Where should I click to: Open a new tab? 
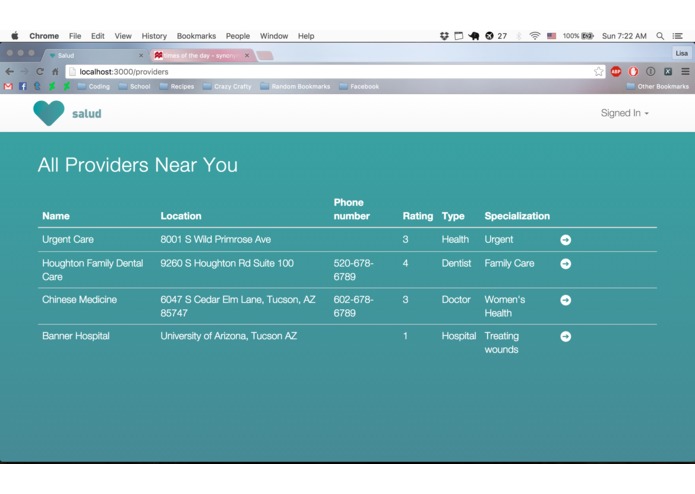(265, 55)
